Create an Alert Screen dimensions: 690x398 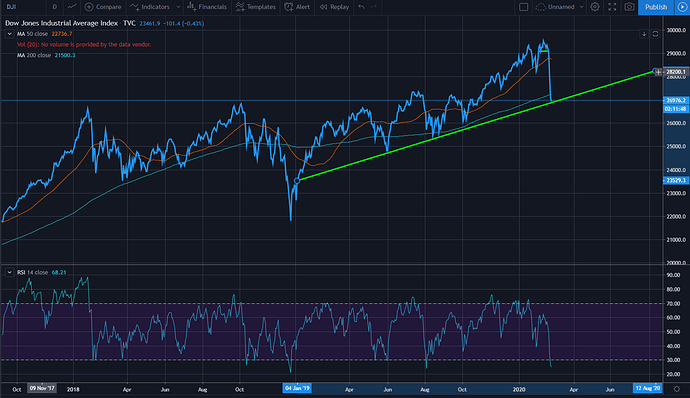coord(297,7)
